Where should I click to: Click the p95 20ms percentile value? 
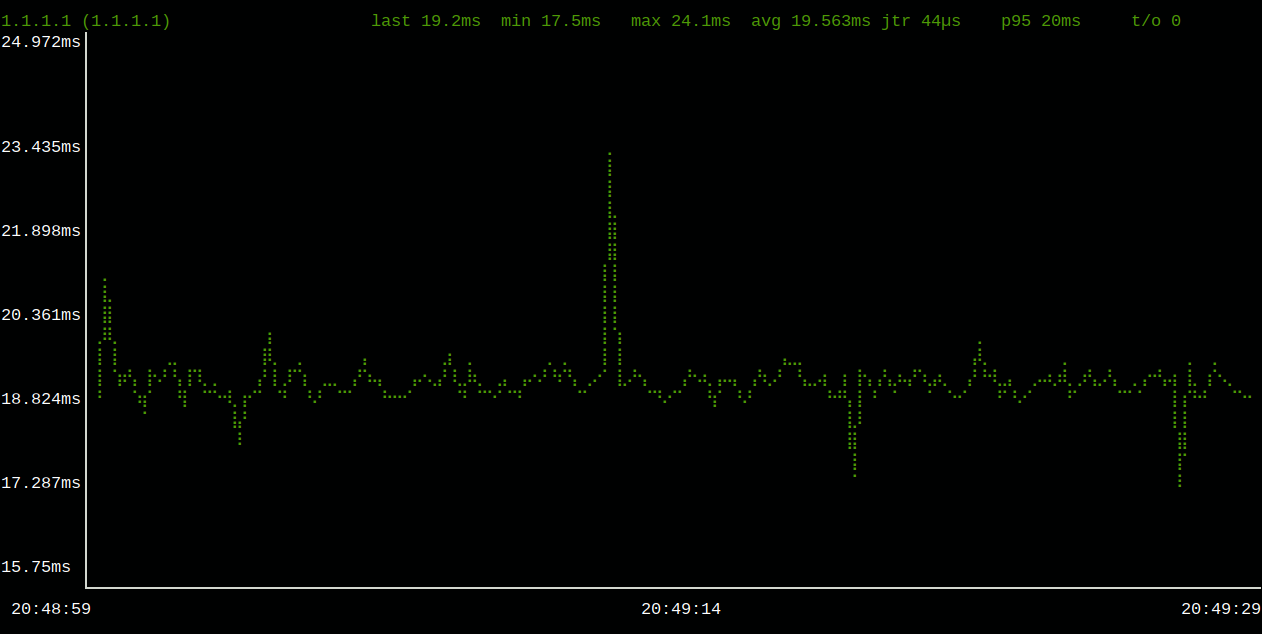pos(1041,21)
